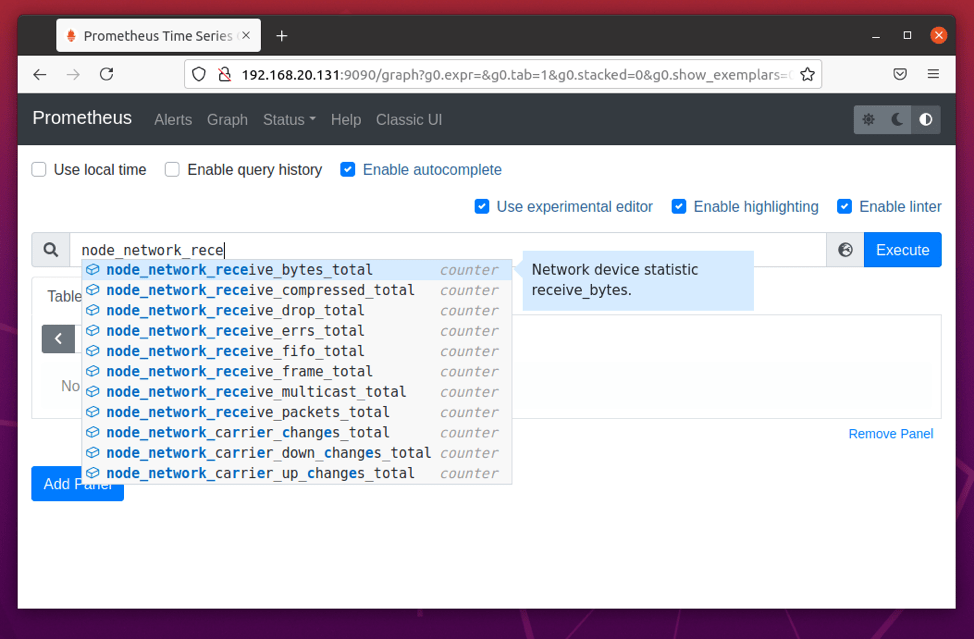Go back with the browser back arrow

click(x=40, y=75)
